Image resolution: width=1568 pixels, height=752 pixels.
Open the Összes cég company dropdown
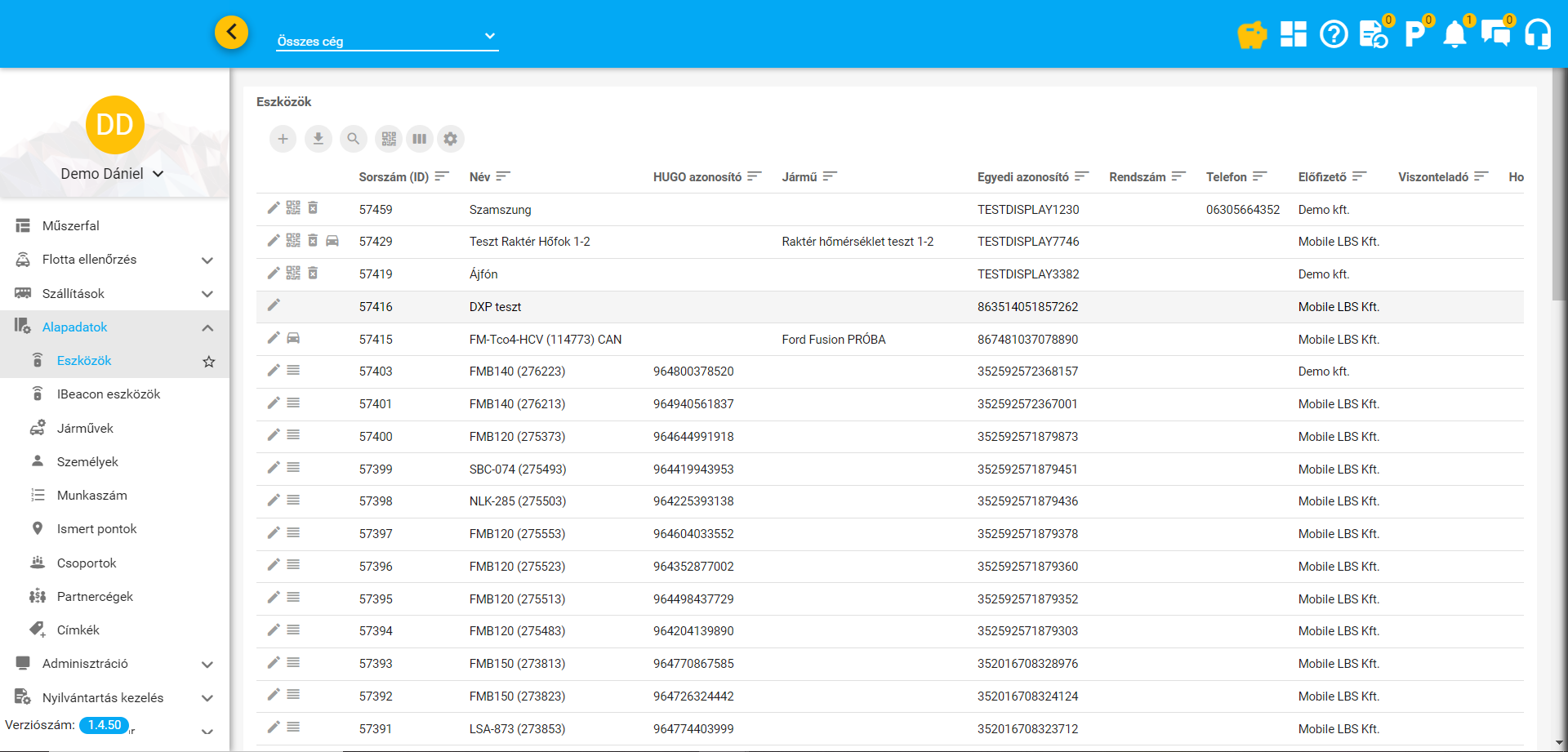pos(386,38)
